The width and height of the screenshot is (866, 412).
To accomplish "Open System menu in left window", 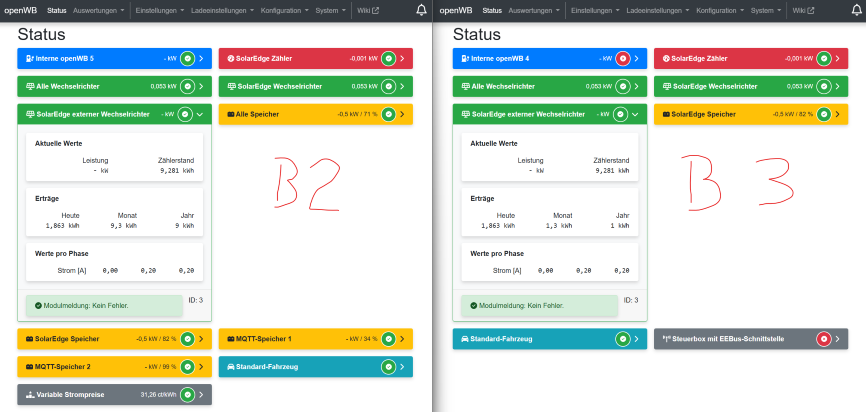I will (330, 10).
